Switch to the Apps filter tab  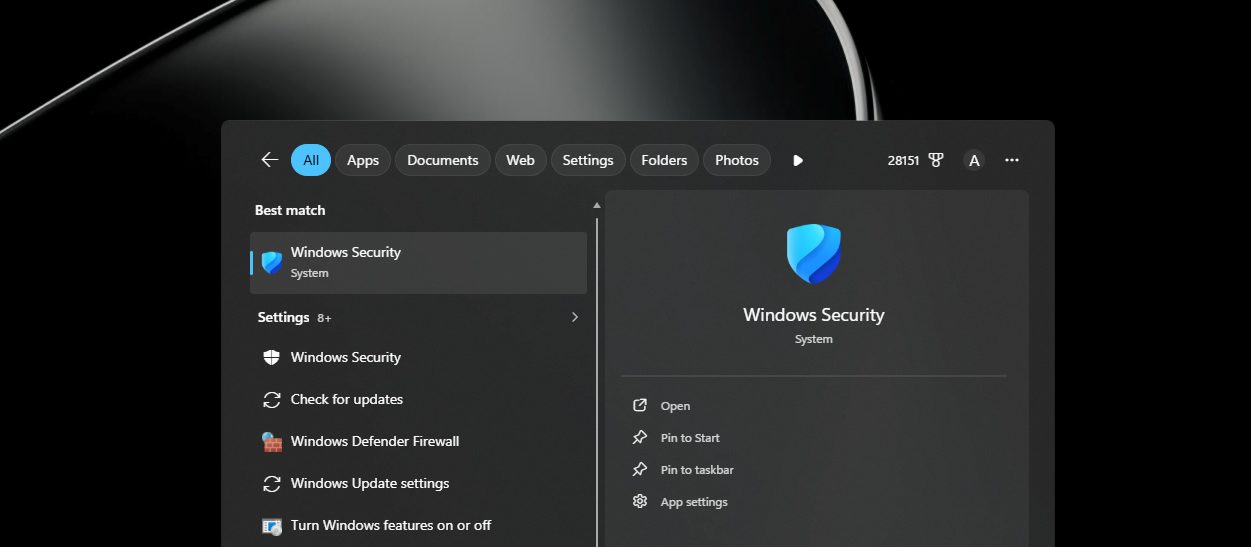point(363,160)
